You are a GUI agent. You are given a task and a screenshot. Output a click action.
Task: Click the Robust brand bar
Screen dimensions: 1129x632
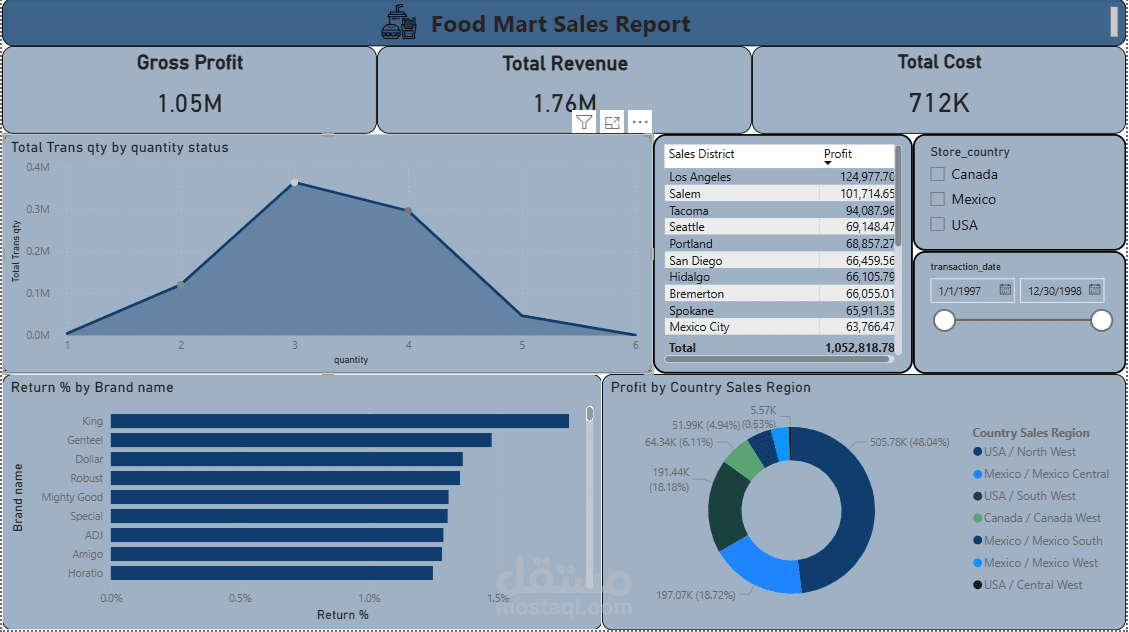point(285,478)
